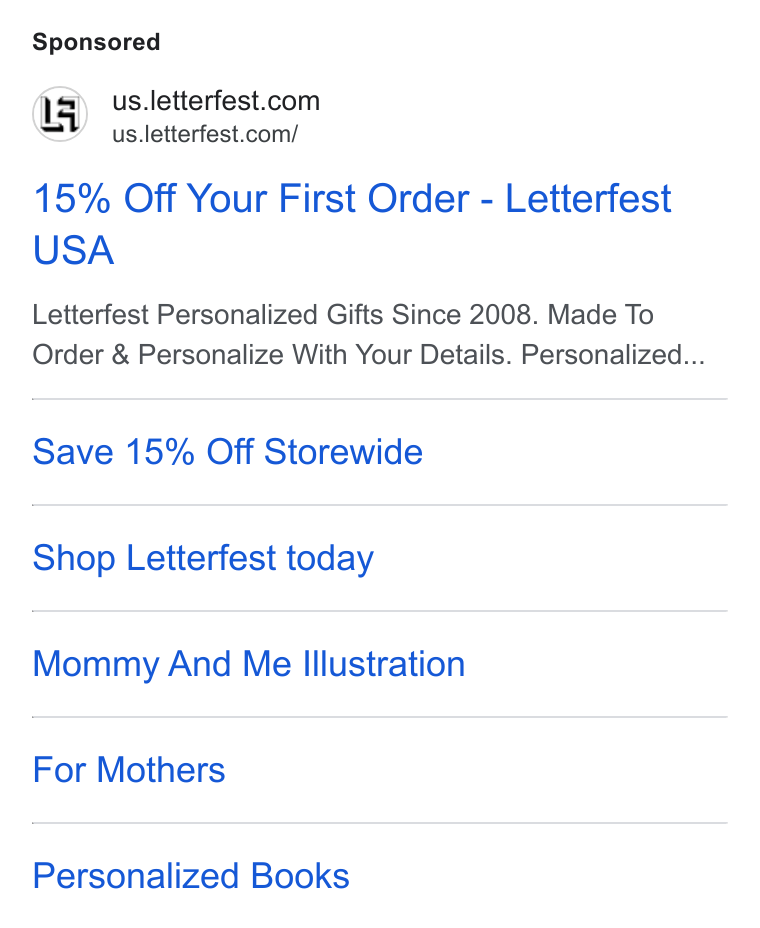Screen dimensions: 760x928
Task: Click the us.letterfest.com site name
Action: click(216, 101)
